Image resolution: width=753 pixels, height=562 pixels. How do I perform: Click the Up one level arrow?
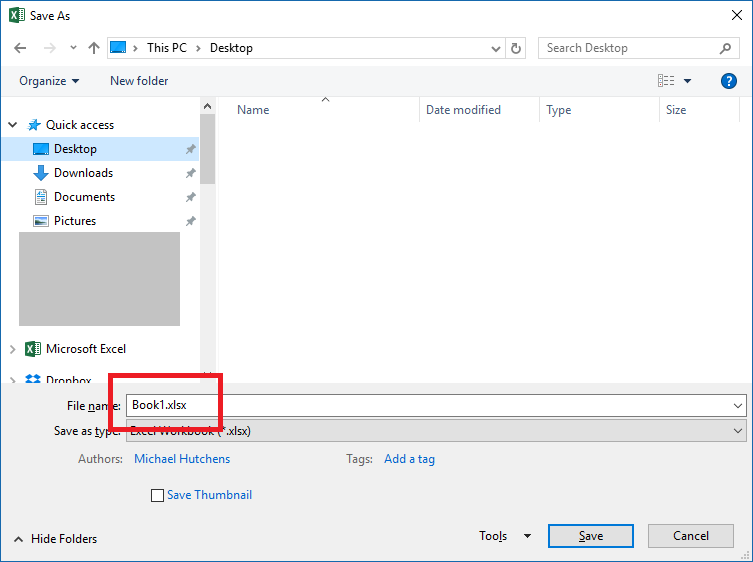point(93,48)
